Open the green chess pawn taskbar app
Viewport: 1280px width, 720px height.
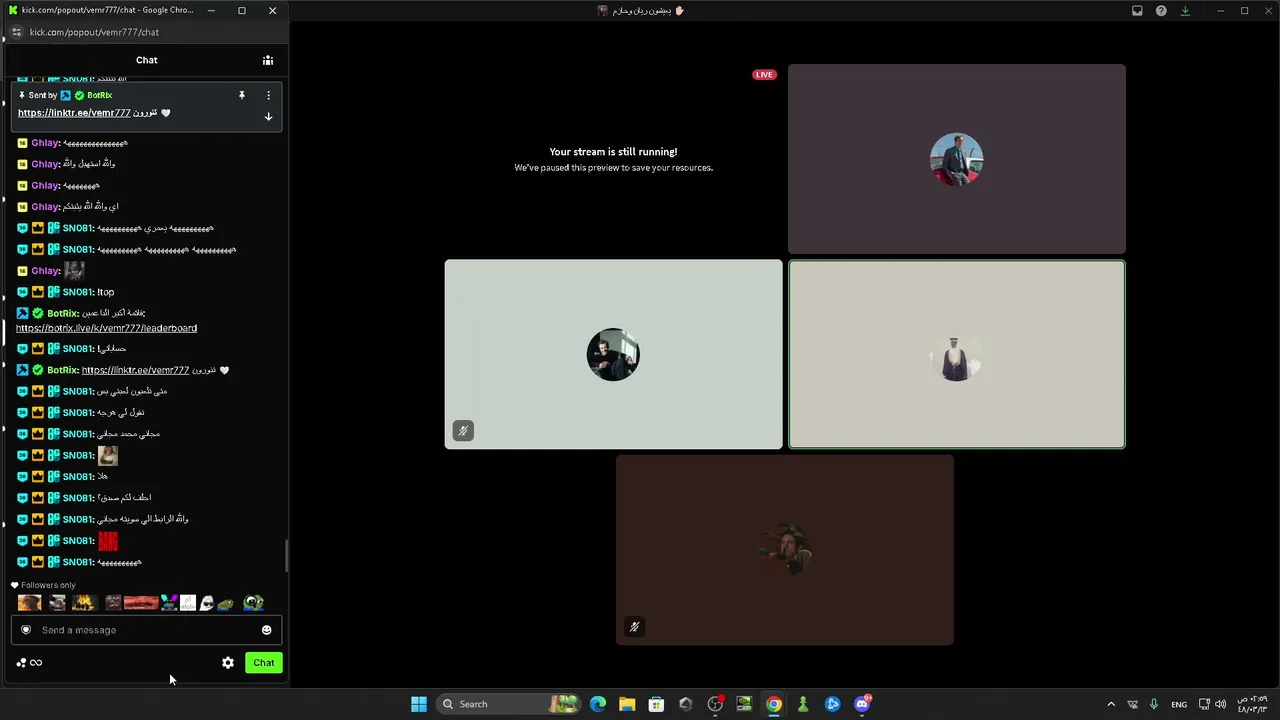803,704
